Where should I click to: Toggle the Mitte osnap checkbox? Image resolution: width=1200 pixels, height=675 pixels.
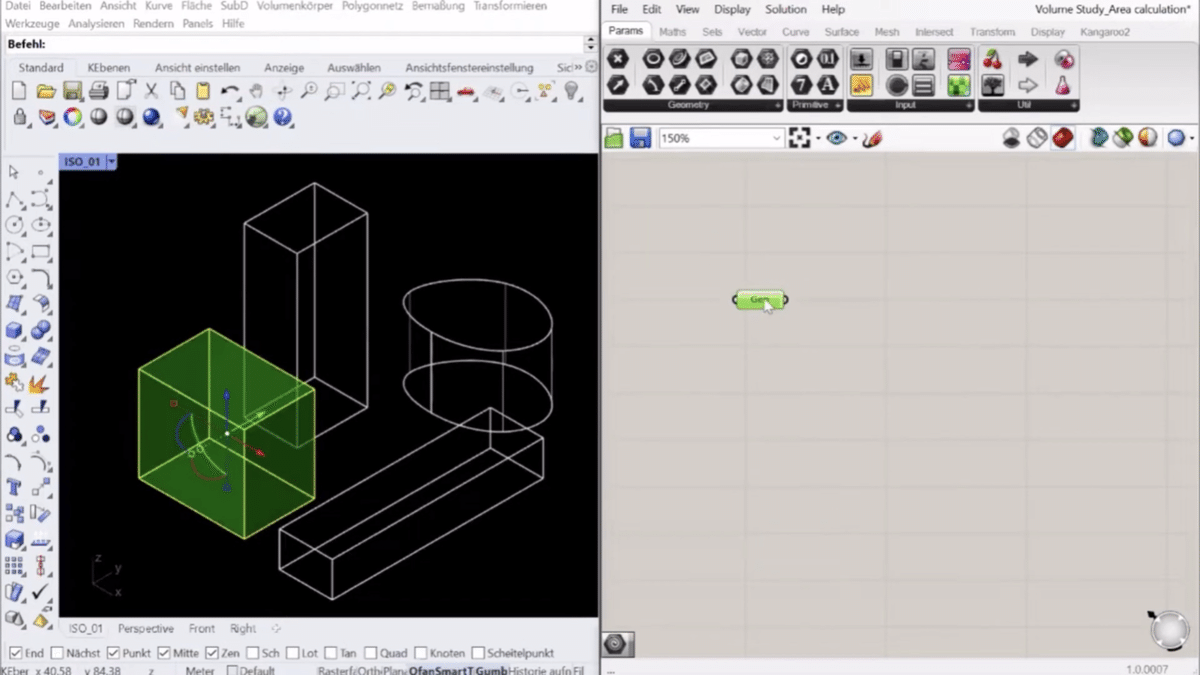pos(163,653)
